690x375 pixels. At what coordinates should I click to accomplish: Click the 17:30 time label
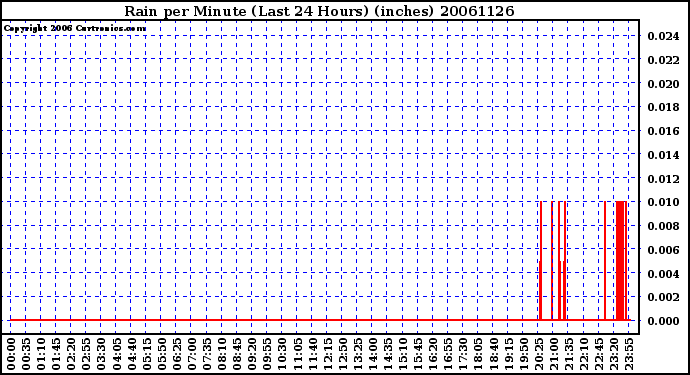pos(463,354)
